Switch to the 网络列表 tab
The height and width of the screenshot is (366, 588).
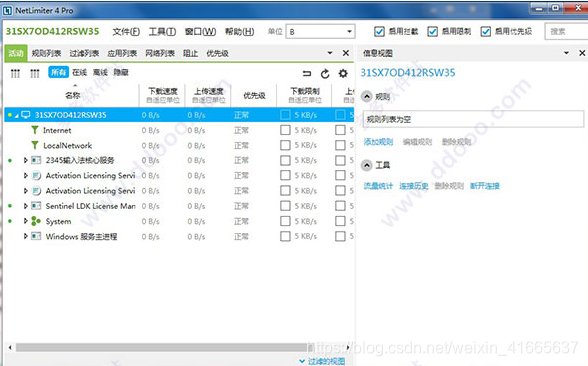(160, 53)
